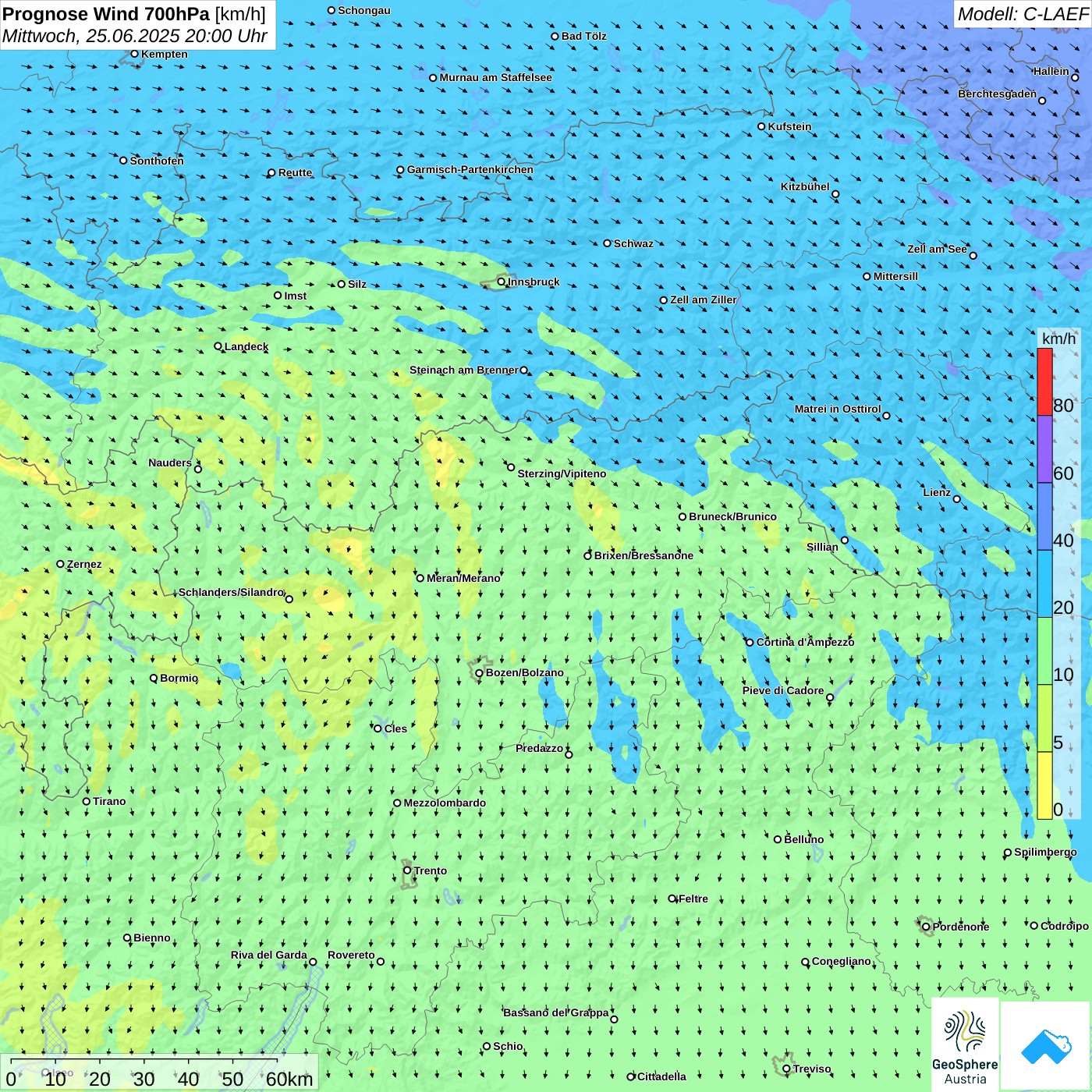Click the 'Bassano del Grappa' label
This screenshot has height=1092, width=1092.
click(556, 1012)
